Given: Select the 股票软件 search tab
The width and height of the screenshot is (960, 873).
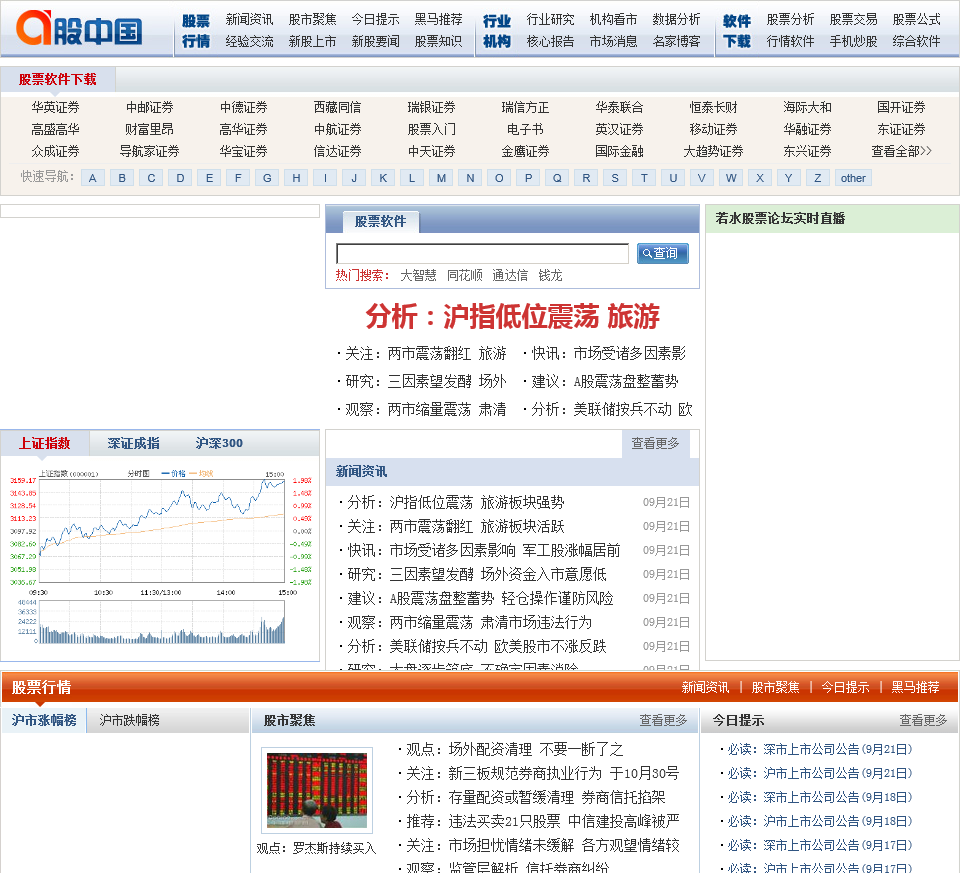Looking at the screenshot, I should (x=380, y=222).
